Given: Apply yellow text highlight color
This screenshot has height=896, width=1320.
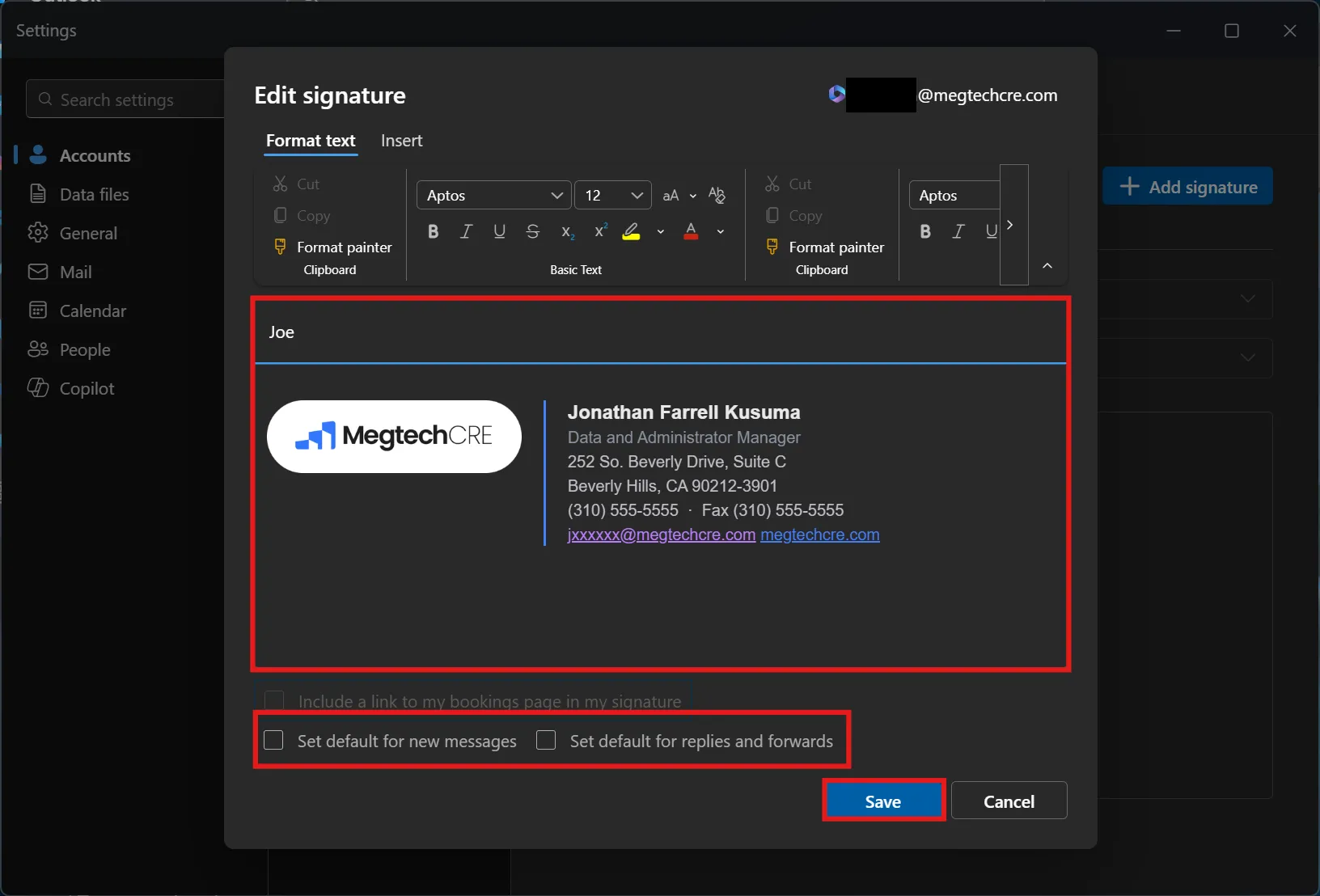Looking at the screenshot, I should click(x=632, y=232).
